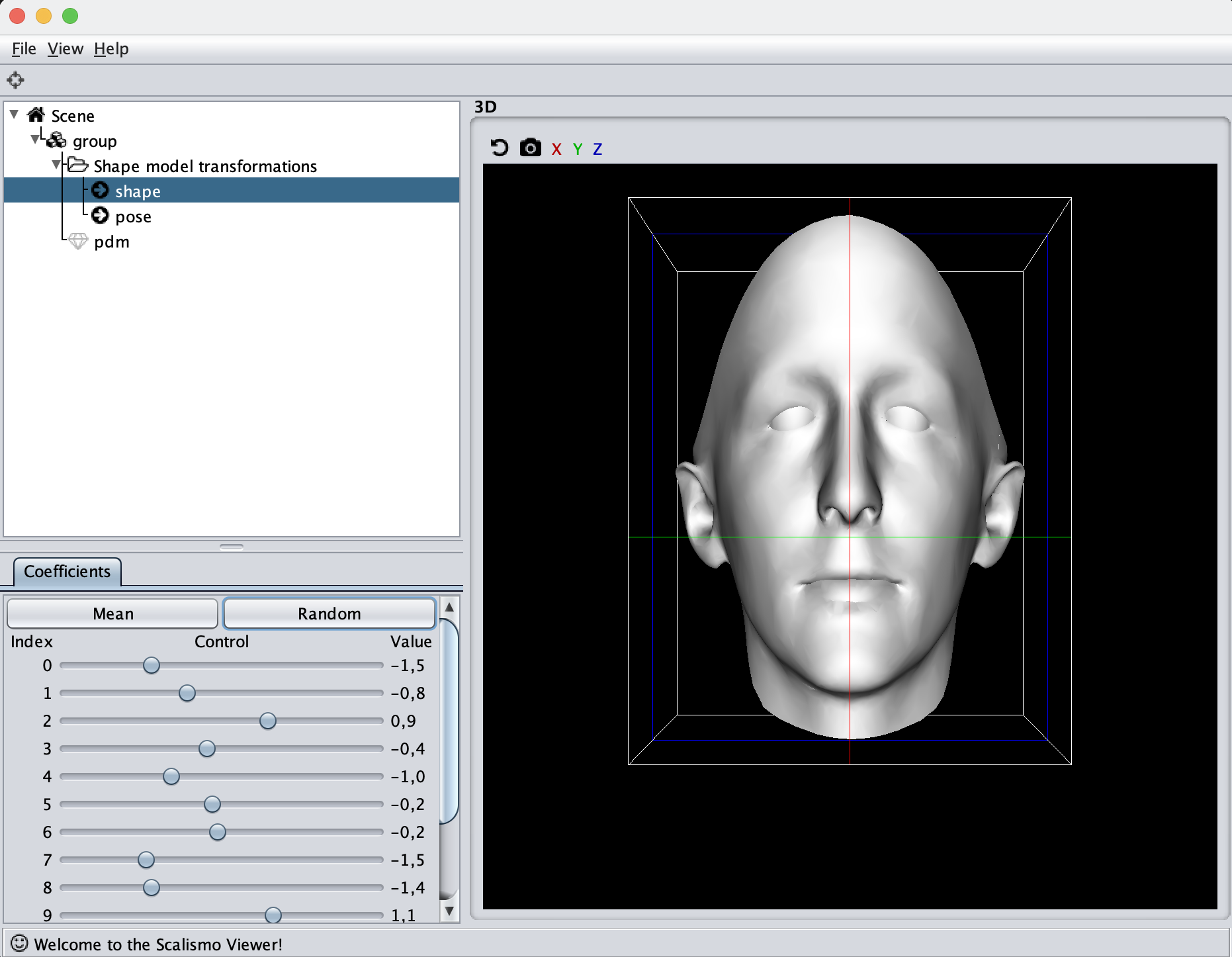This screenshot has width=1232, height=957.
Task: Click the slider handle for index 1
Action: point(187,693)
